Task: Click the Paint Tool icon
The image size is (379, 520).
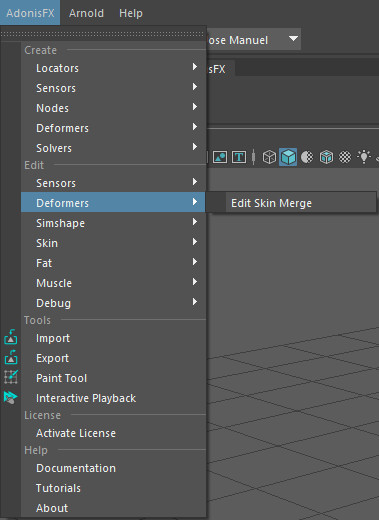Action: click(11, 377)
